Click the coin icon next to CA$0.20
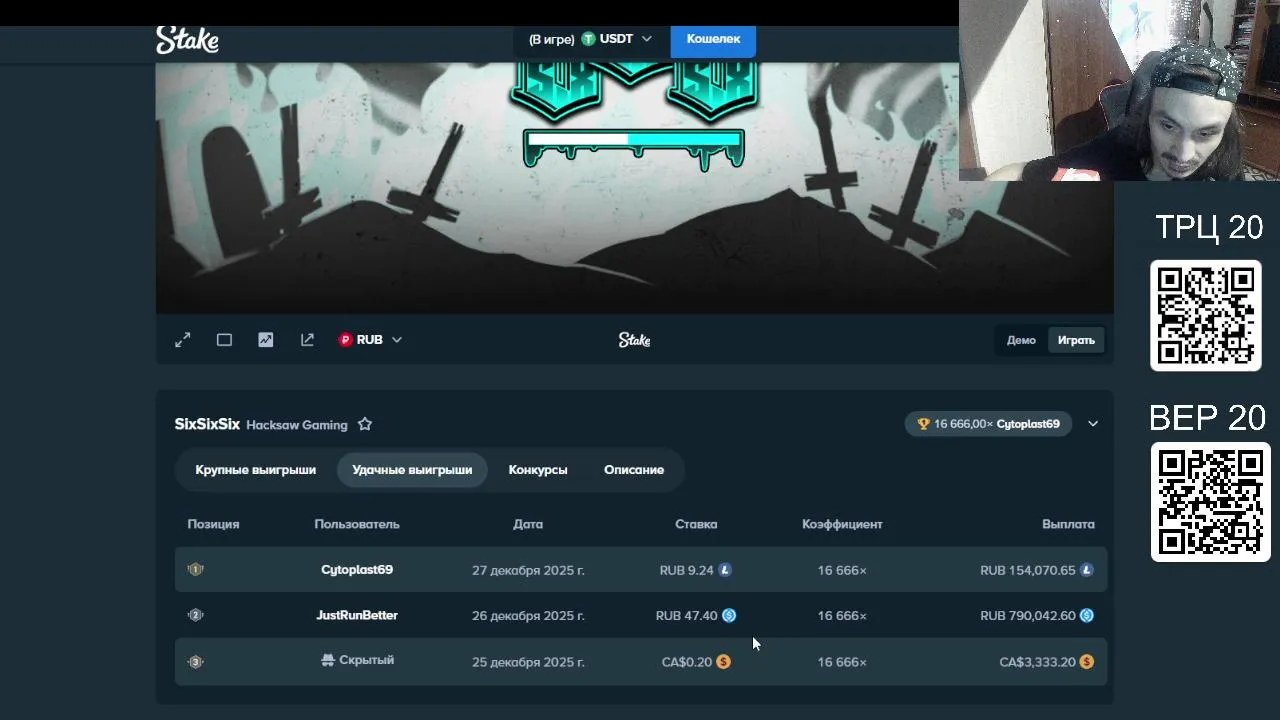 point(724,662)
